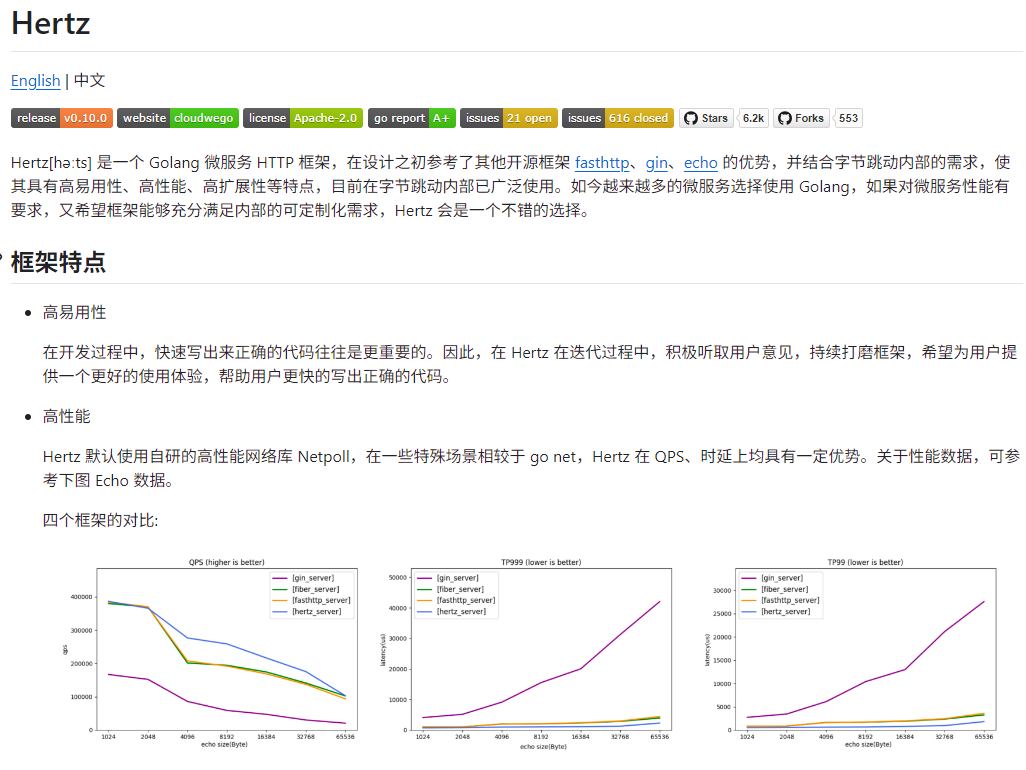Click the 中文 language label

pyautogui.click(x=90, y=80)
